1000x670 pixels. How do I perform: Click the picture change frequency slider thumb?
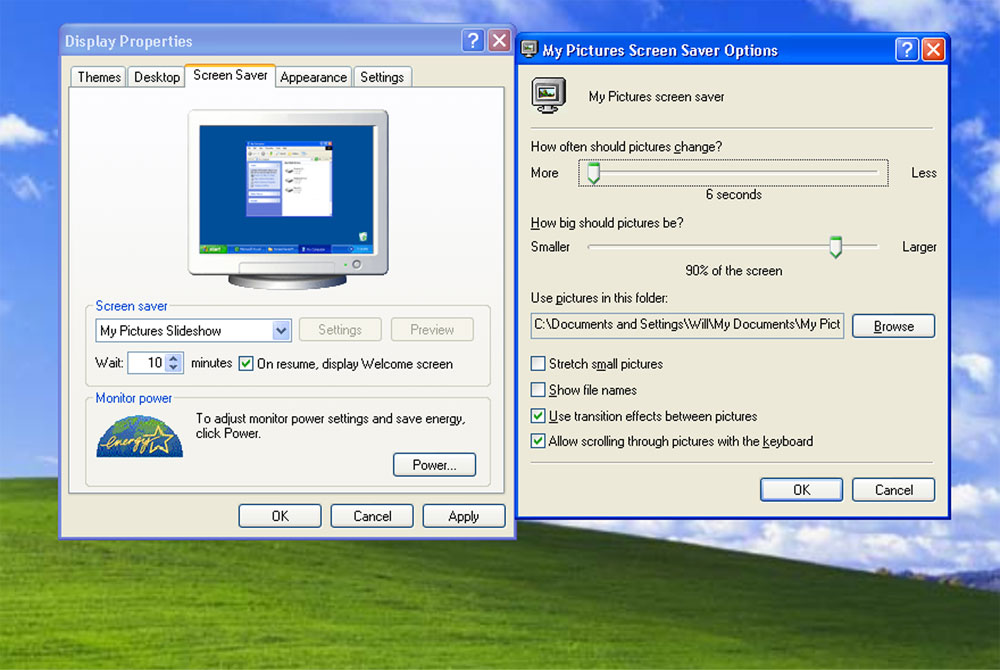594,173
